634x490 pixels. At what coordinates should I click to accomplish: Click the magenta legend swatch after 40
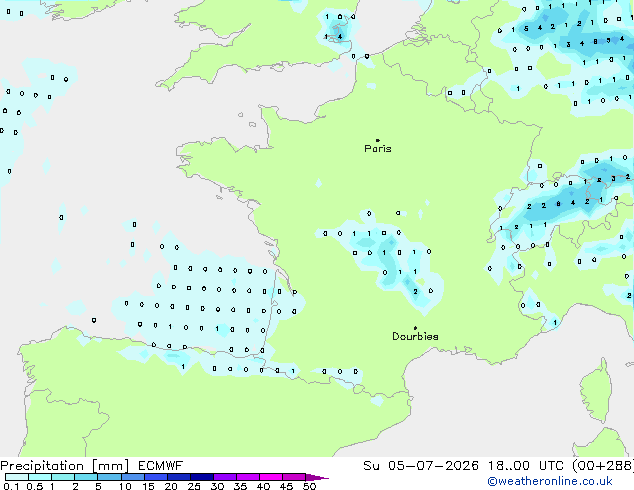[271, 477]
